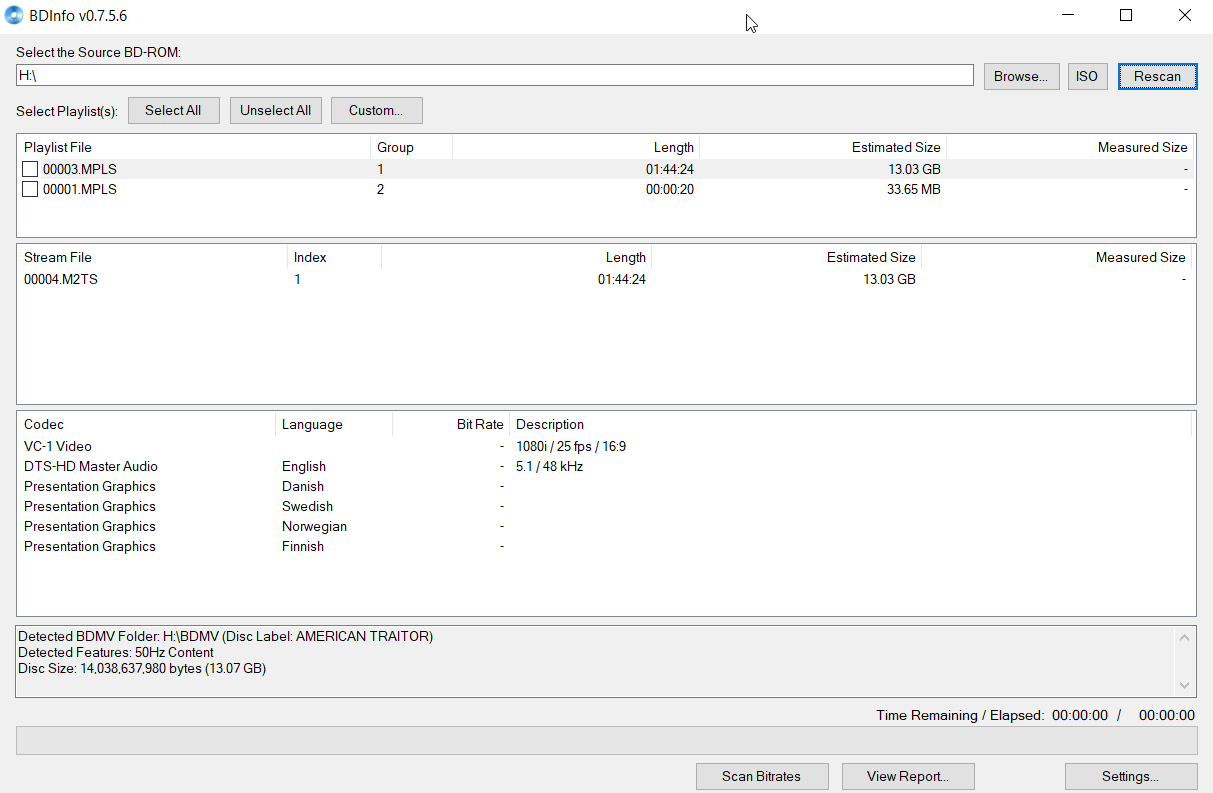This screenshot has height=793, width=1213.
Task: Click the 1080i / 25 fps / 16:9 description
Action: pyautogui.click(x=571, y=446)
